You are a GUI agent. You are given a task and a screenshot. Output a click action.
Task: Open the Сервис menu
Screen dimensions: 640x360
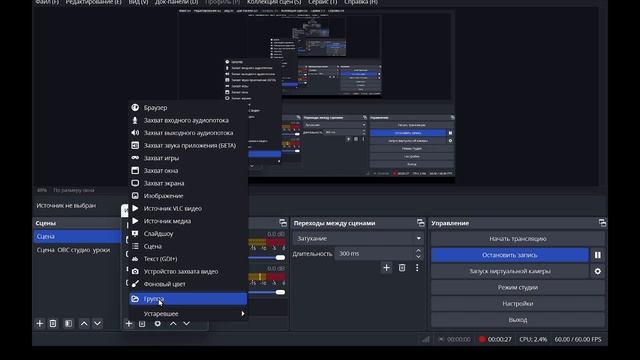coord(322,2)
